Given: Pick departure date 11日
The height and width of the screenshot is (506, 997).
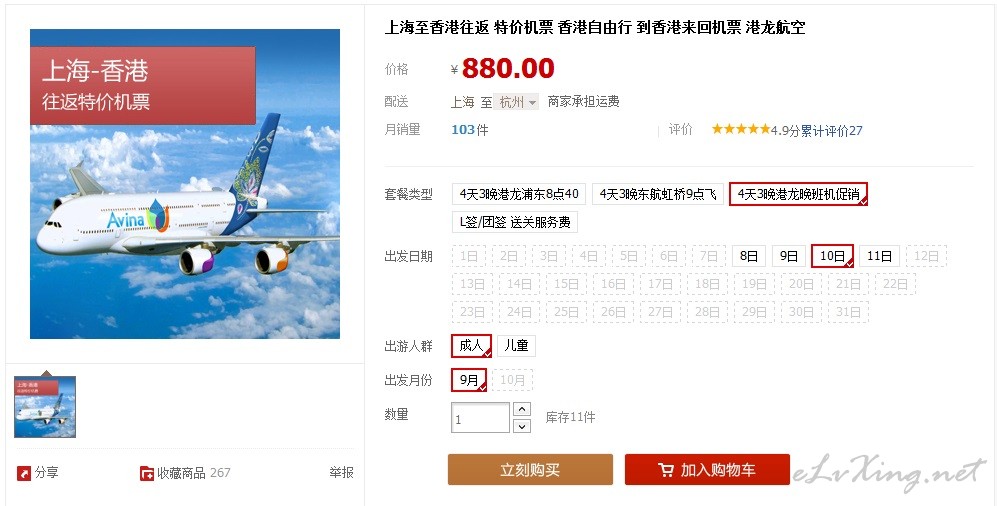Looking at the screenshot, I should 879,256.
